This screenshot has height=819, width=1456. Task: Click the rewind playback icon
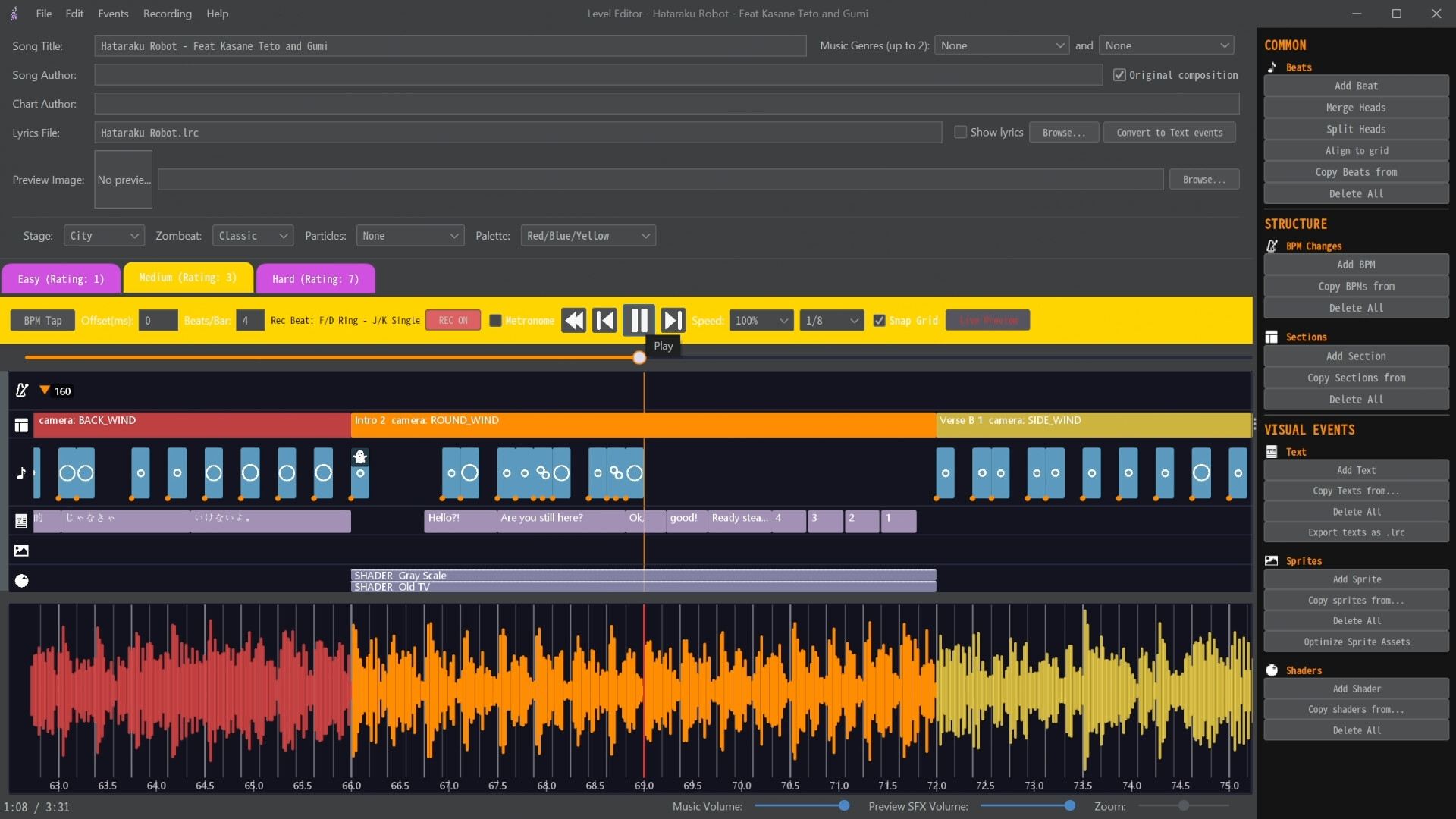574,321
